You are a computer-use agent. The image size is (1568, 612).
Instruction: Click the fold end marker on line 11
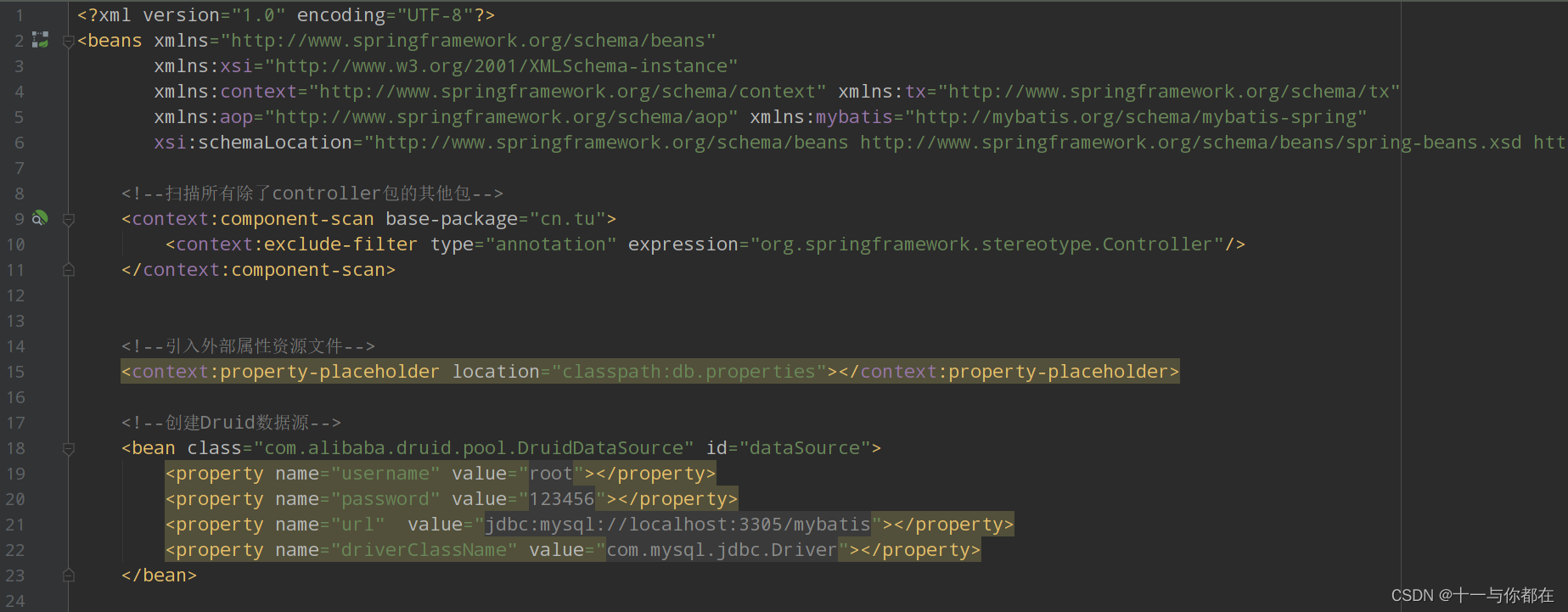point(69,270)
